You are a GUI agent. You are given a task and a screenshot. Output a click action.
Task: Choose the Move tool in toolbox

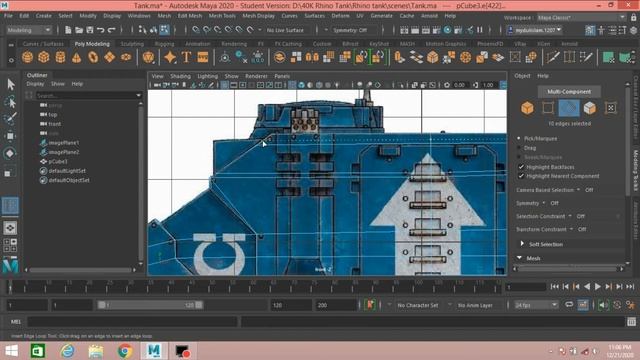(10, 136)
